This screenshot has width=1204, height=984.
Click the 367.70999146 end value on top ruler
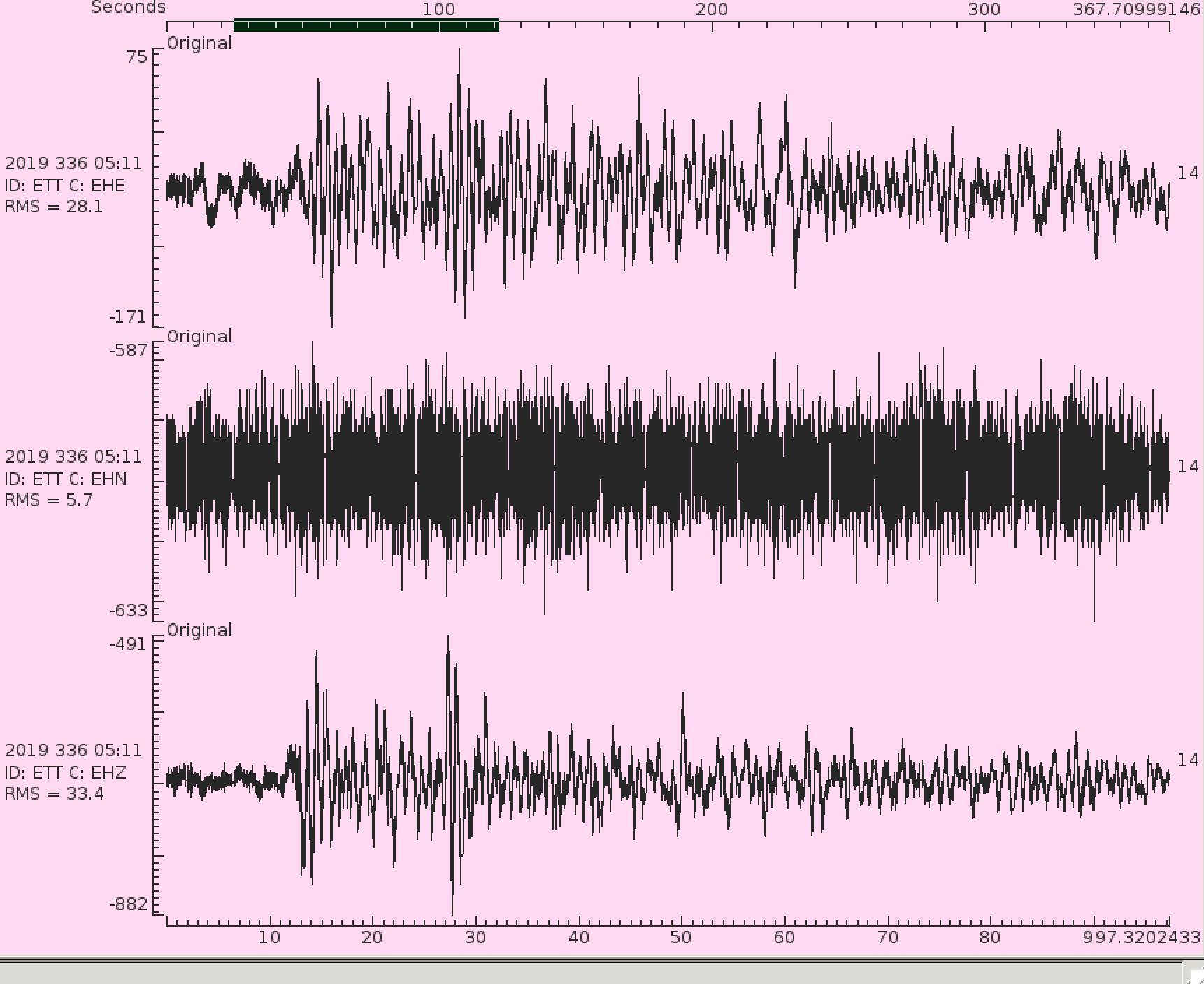click(x=1136, y=10)
